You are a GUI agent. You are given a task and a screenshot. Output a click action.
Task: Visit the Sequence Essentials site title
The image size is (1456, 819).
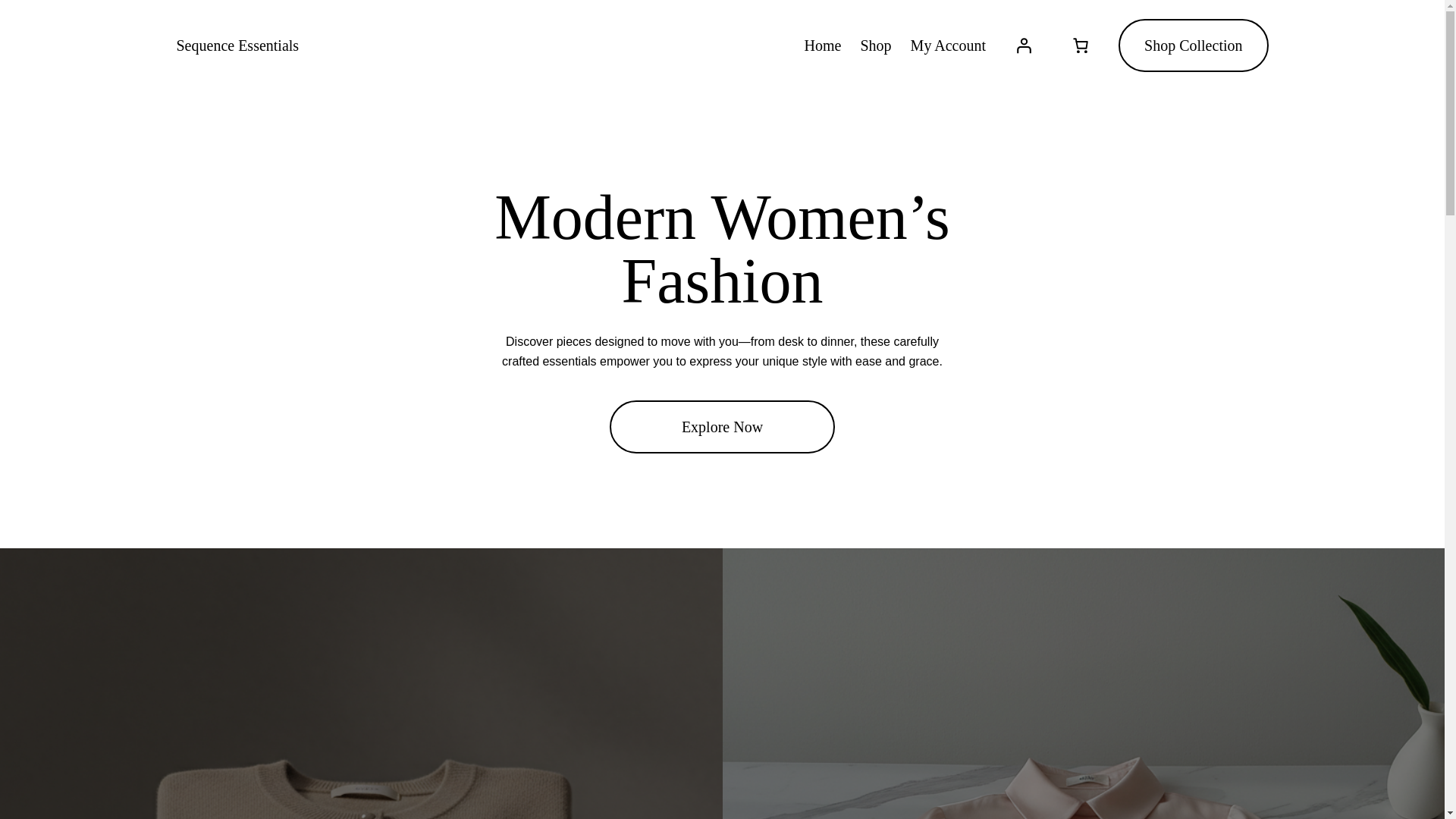(x=237, y=45)
